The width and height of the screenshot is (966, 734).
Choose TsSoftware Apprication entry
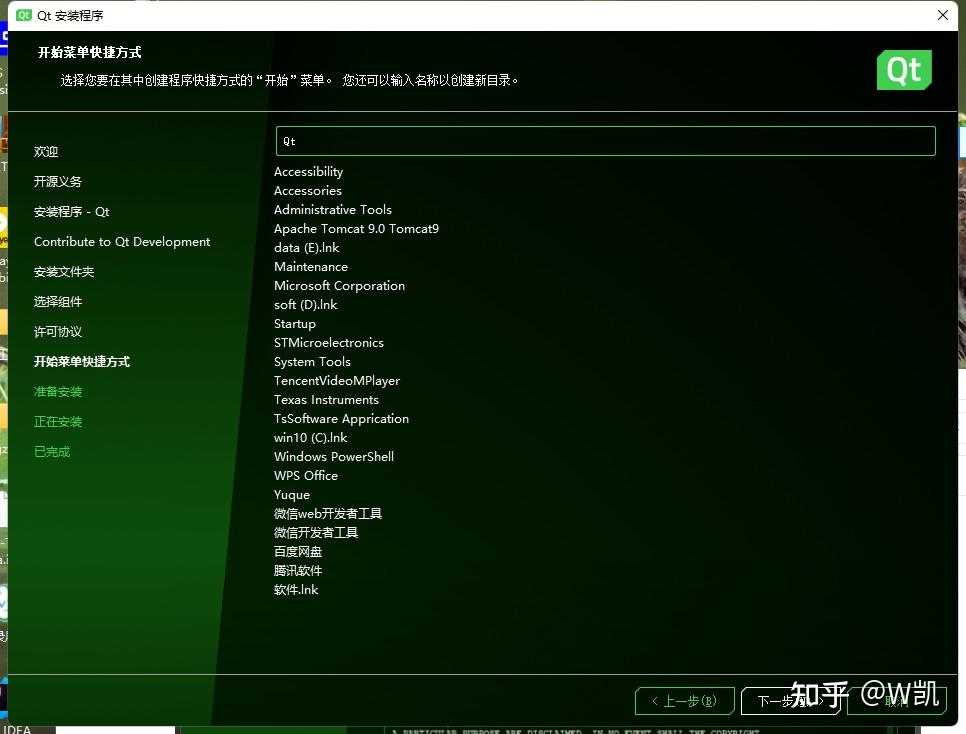[x=341, y=419]
